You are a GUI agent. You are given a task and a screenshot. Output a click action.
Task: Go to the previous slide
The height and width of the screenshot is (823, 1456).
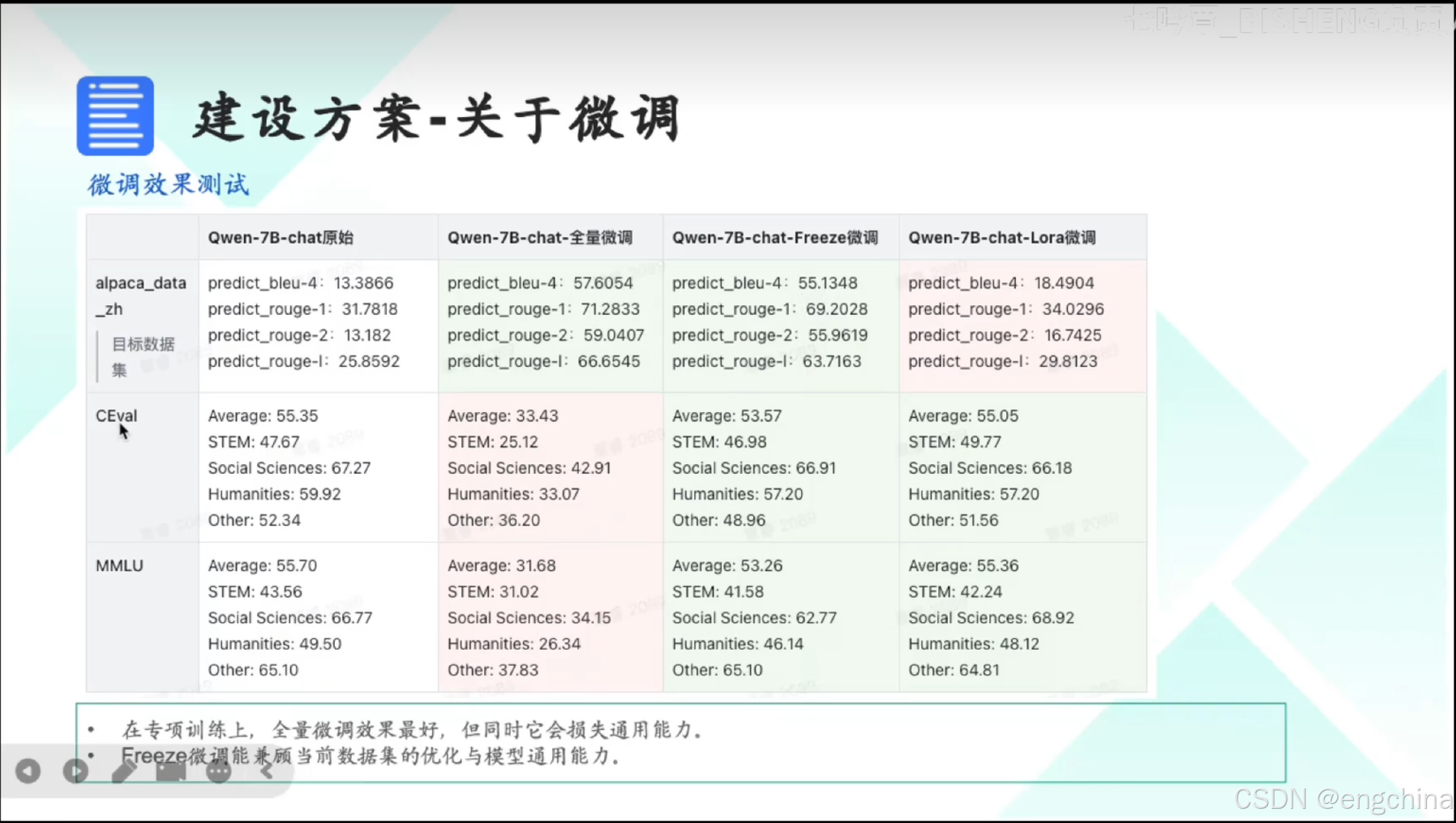coord(28,771)
